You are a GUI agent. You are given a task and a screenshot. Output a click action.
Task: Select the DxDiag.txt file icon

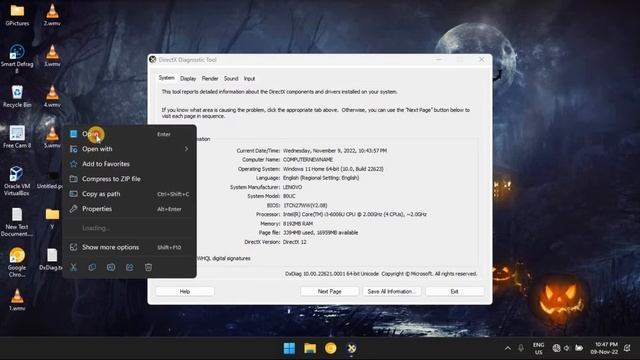tap(51, 259)
